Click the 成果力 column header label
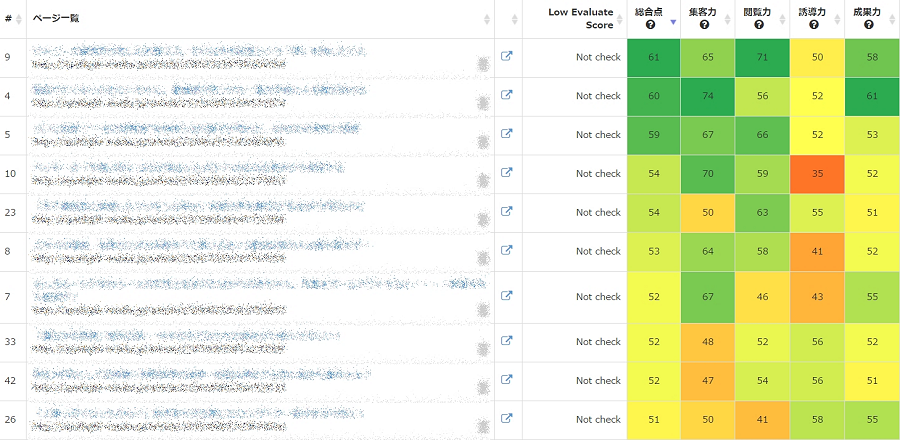The image size is (900, 440). click(x=868, y=12)
